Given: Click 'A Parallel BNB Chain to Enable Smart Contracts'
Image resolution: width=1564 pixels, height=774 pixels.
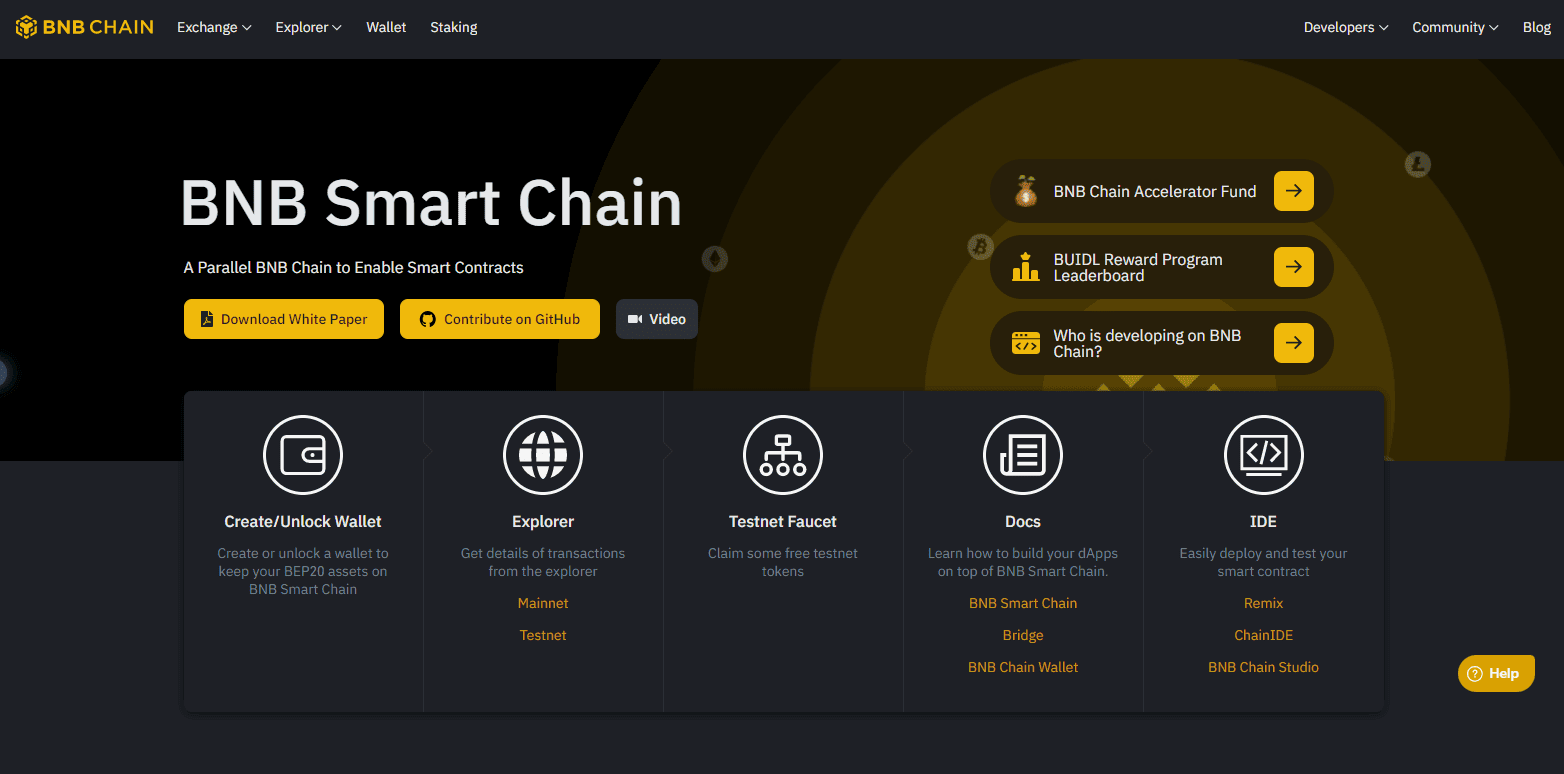Looking at the screenshot, I should click(x=354, y=267).
